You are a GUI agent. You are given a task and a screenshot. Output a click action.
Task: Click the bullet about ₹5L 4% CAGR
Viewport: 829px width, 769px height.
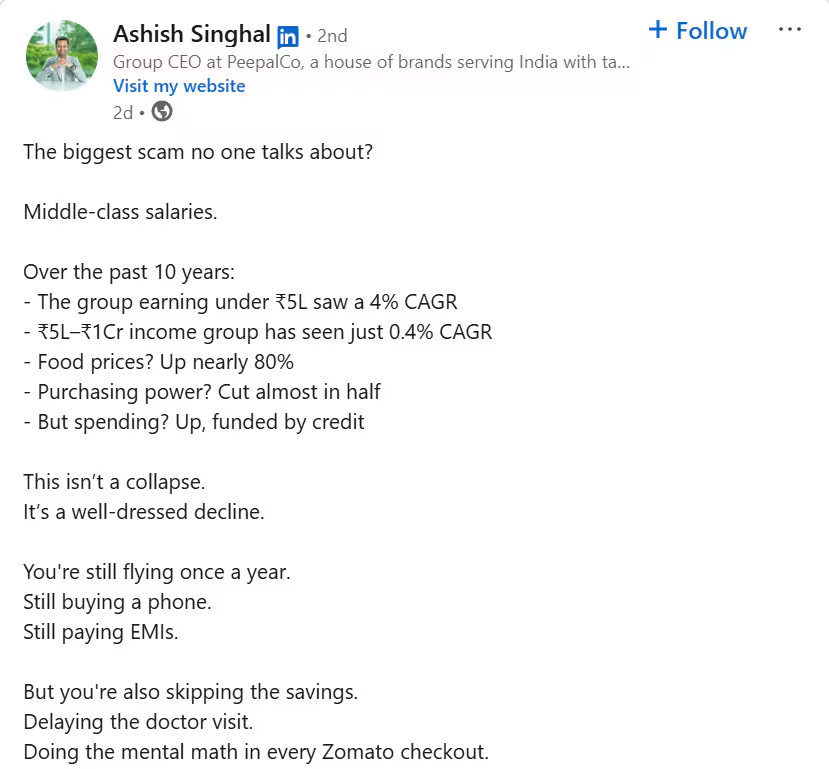pyautogui.click(x=241, y=302)
